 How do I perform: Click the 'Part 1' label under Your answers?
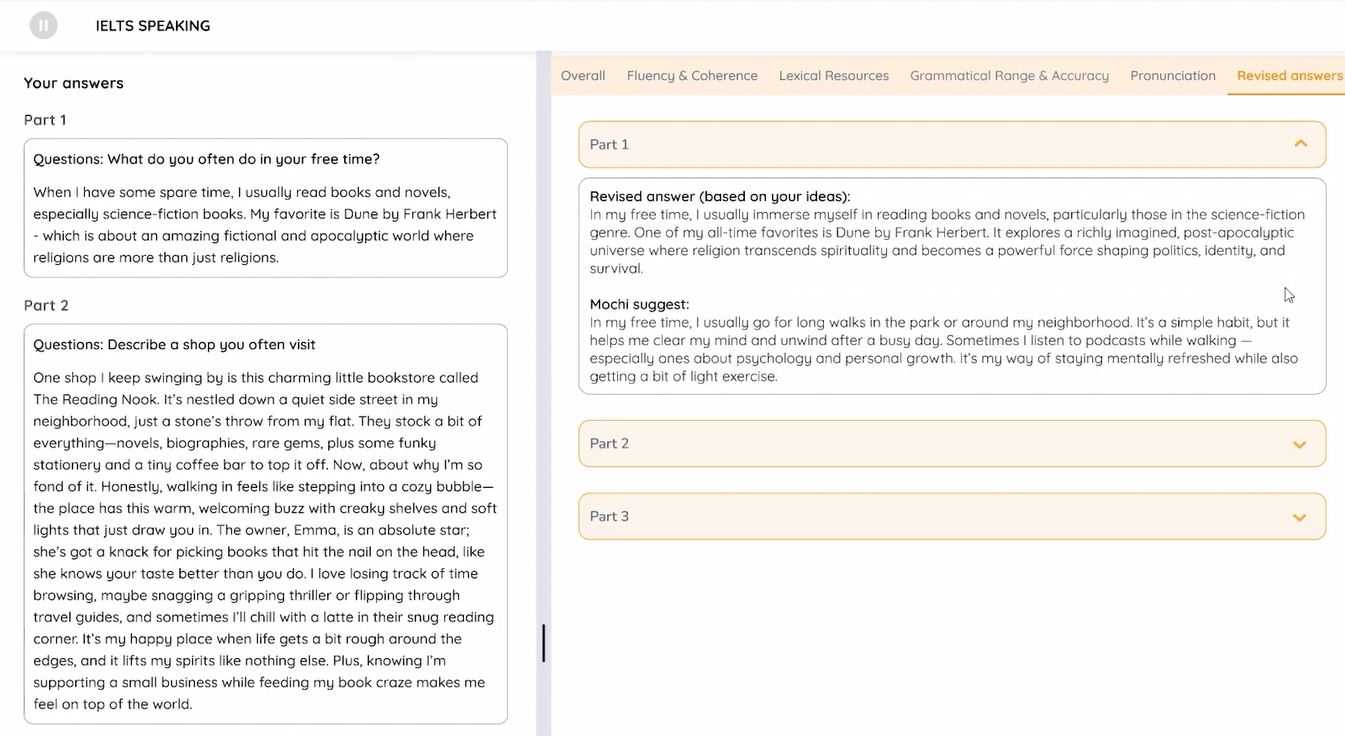45,120
